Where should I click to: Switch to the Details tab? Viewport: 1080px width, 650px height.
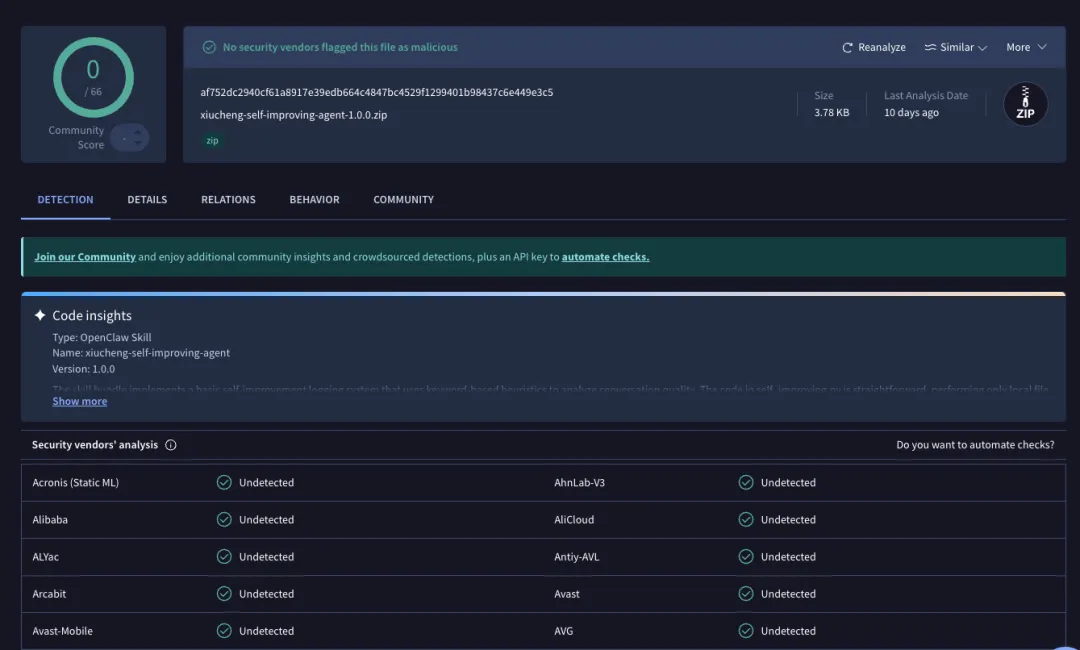[147, 200]
